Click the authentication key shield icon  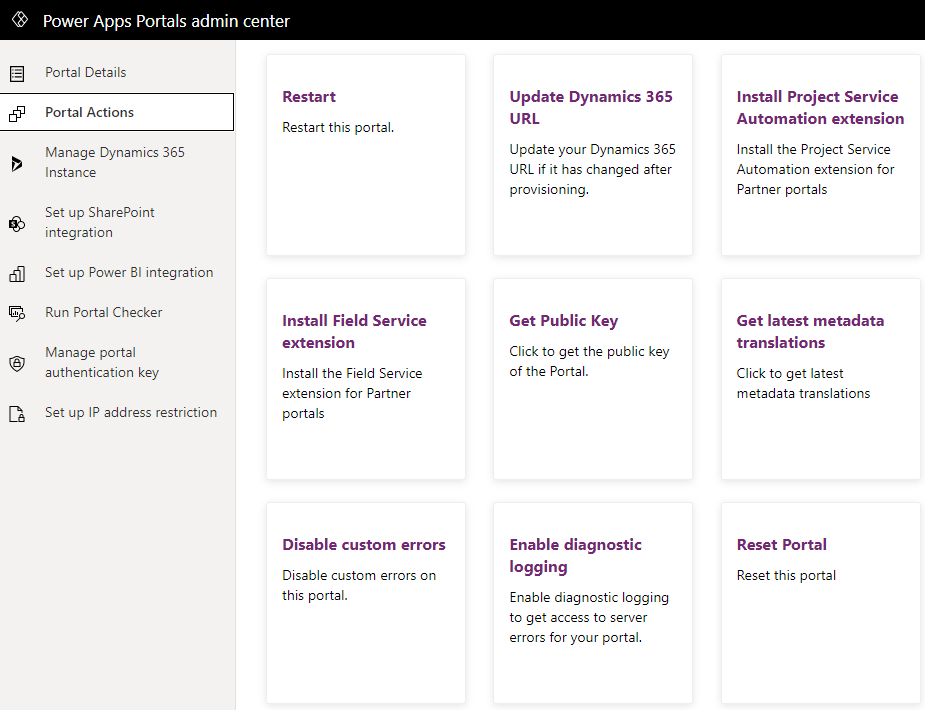click(x=17, y=363)
